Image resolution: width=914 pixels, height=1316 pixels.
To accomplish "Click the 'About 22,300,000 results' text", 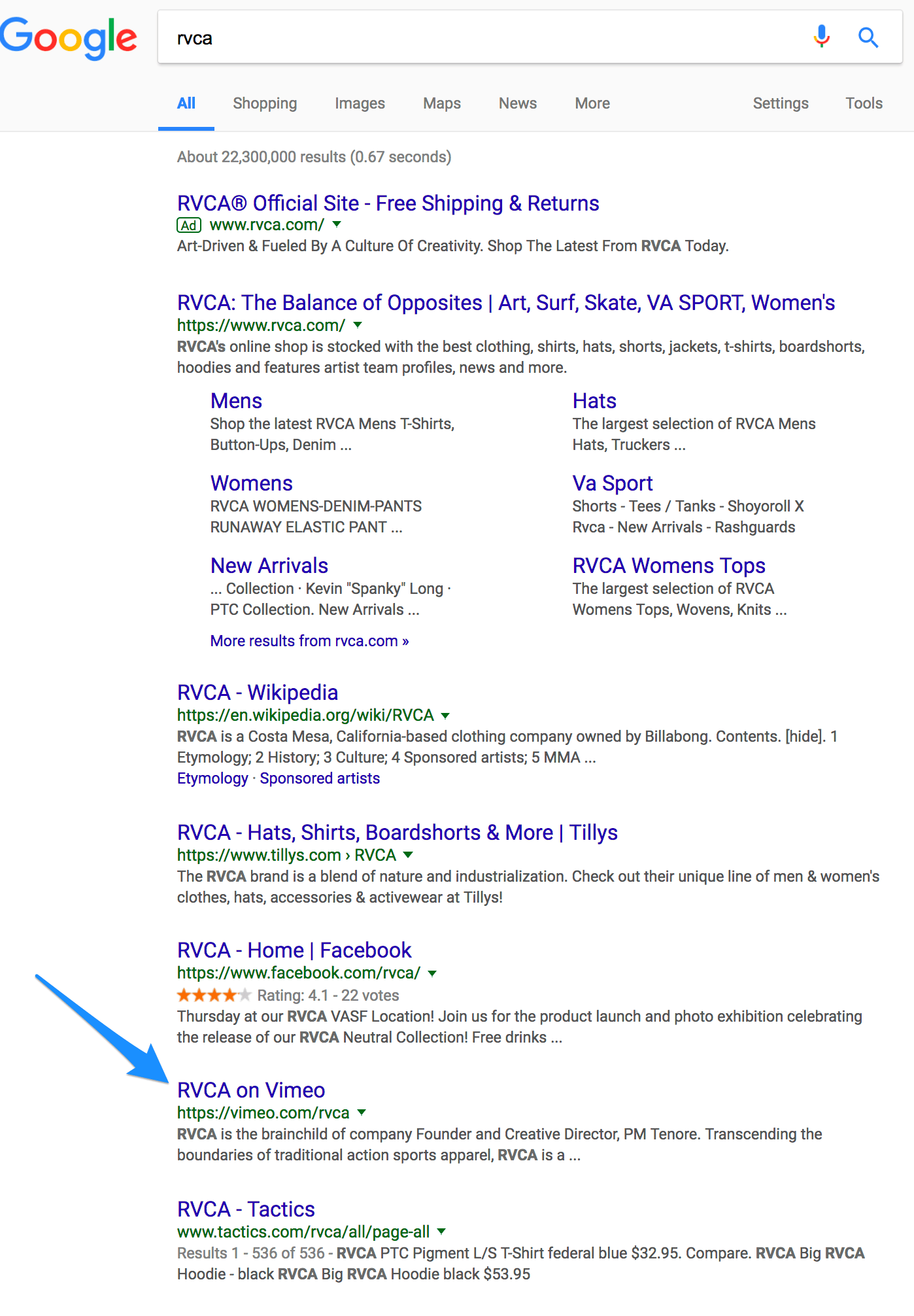I will pos(314,157).
